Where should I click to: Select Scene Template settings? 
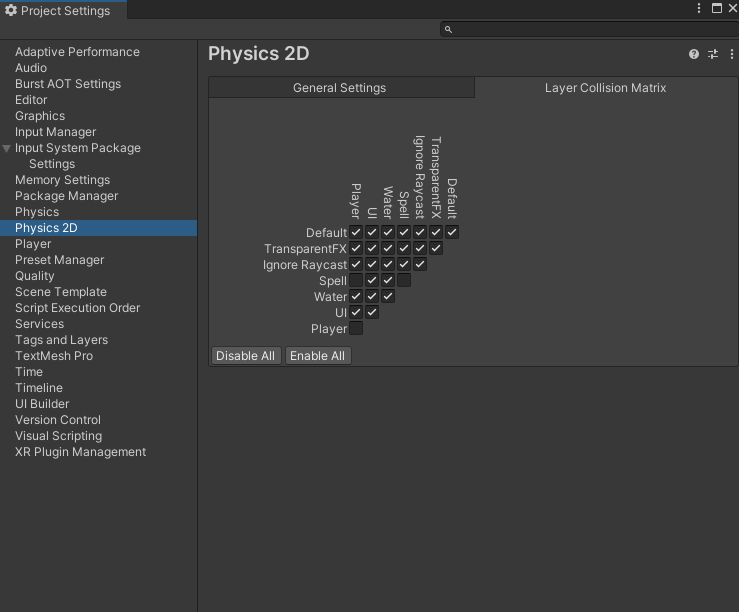(x=99, y=292)
